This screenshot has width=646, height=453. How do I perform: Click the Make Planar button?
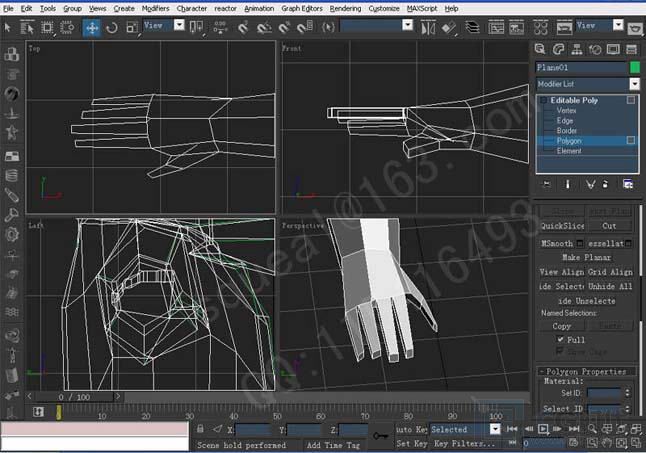(x=586, y=257)
